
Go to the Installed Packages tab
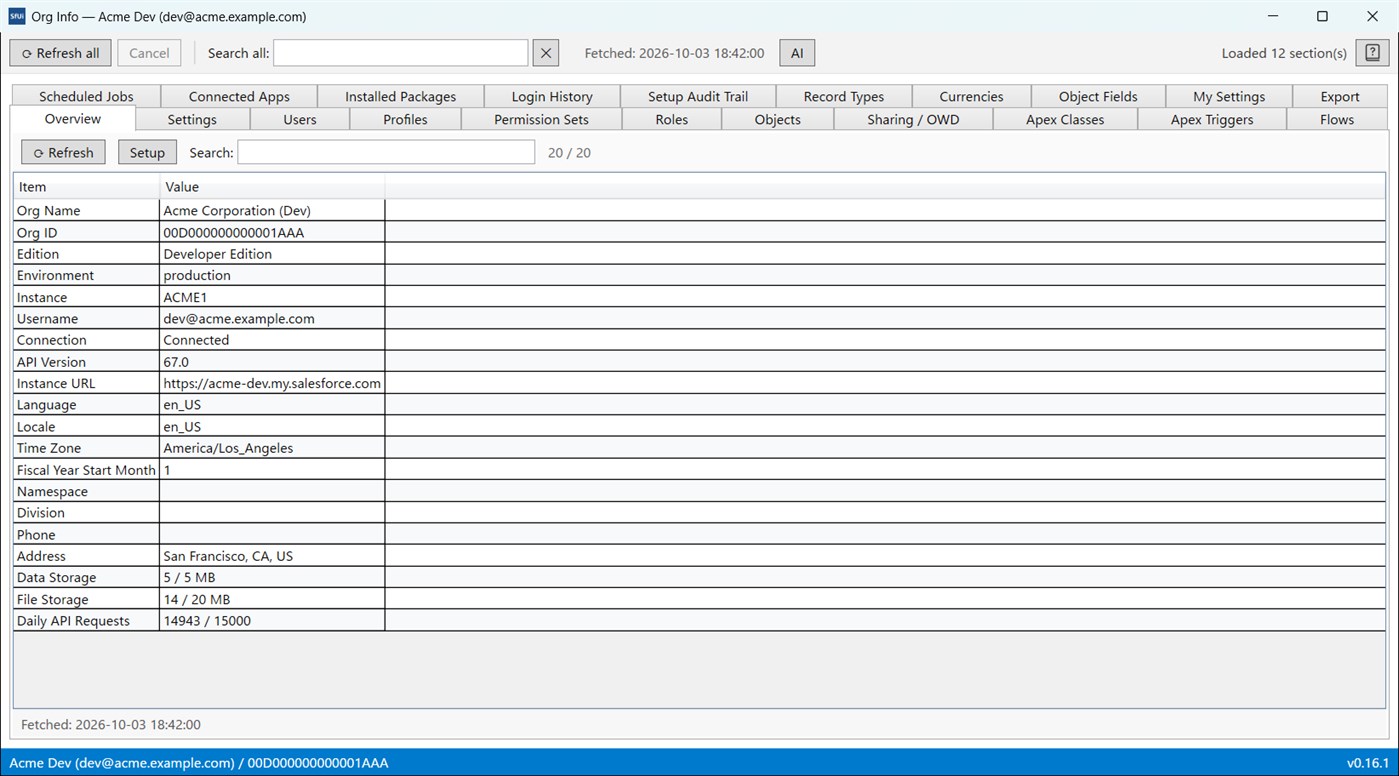(x=400, y=96)
